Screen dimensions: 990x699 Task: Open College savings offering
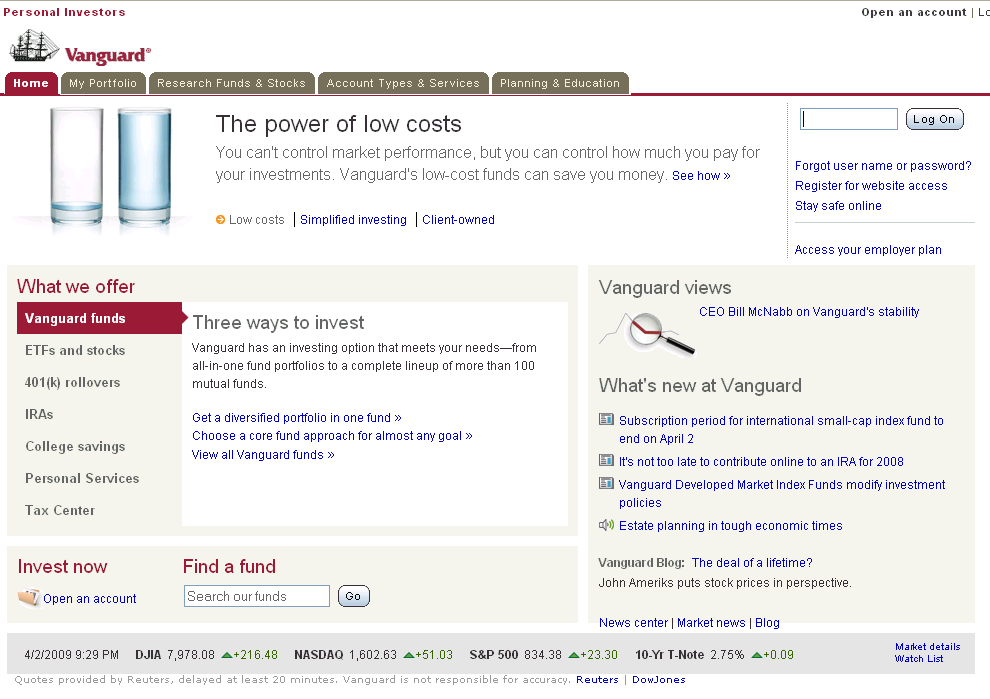(x=75, y=446)
